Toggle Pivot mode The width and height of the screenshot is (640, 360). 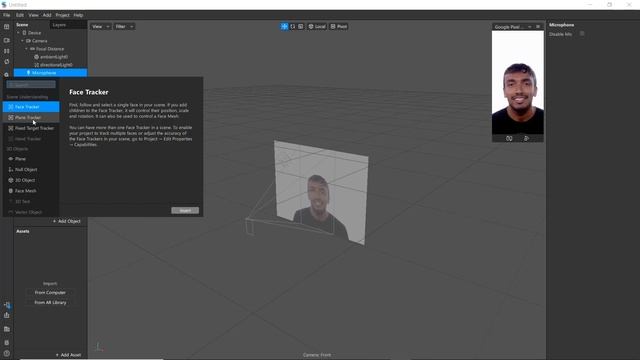339,27
